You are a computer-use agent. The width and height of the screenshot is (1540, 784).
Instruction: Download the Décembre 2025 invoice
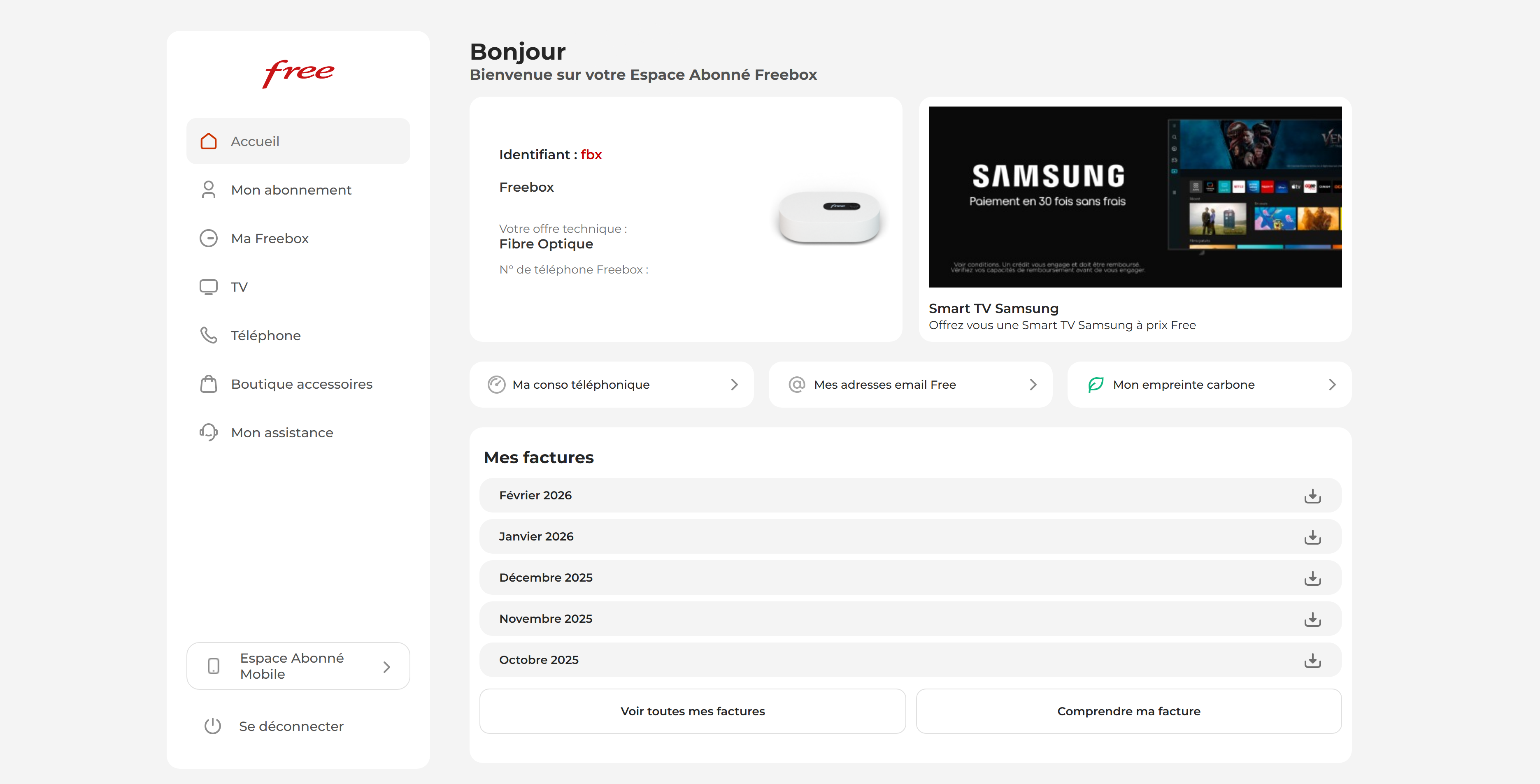[x=1313, y=577]
